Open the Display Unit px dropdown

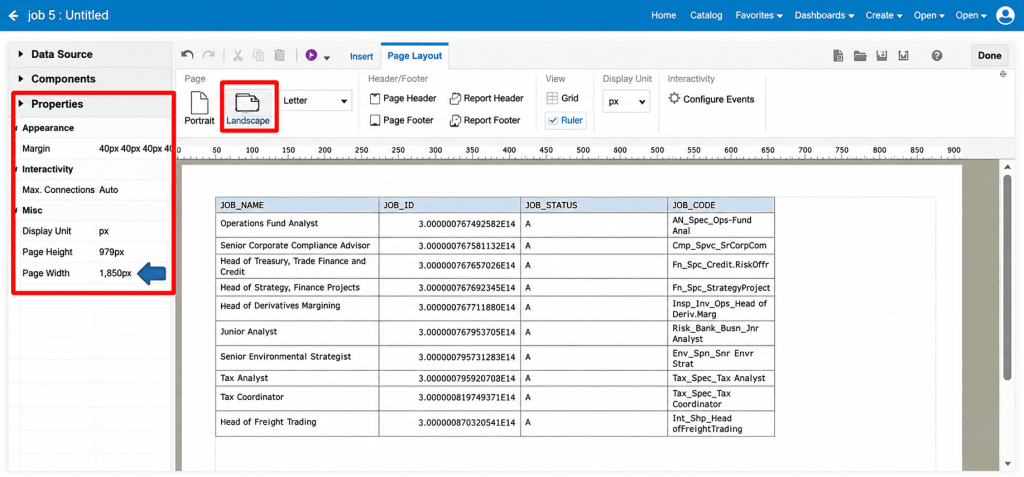tap(626, 101)
